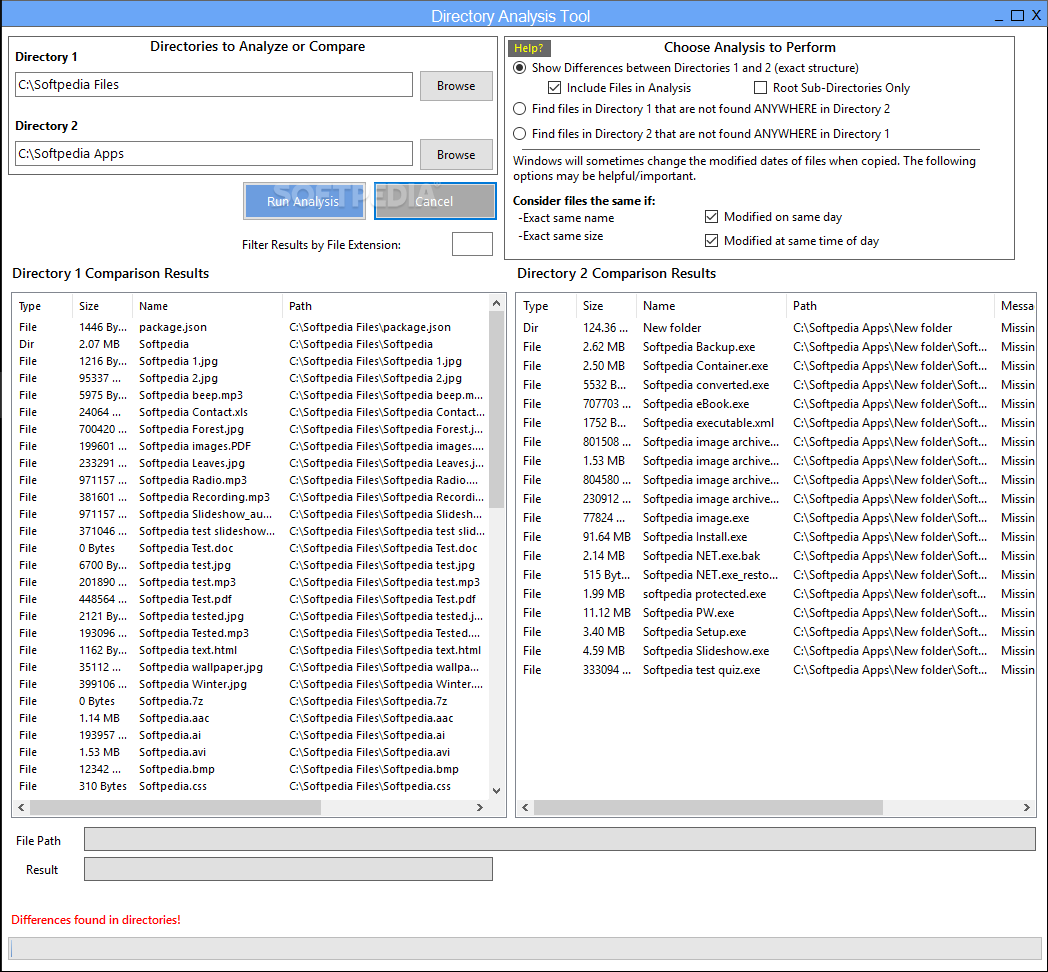Select Softpedia NET.exe.bak row
Image resolution: width=1048 pixels, height=972 pixels.
[777, 556]
